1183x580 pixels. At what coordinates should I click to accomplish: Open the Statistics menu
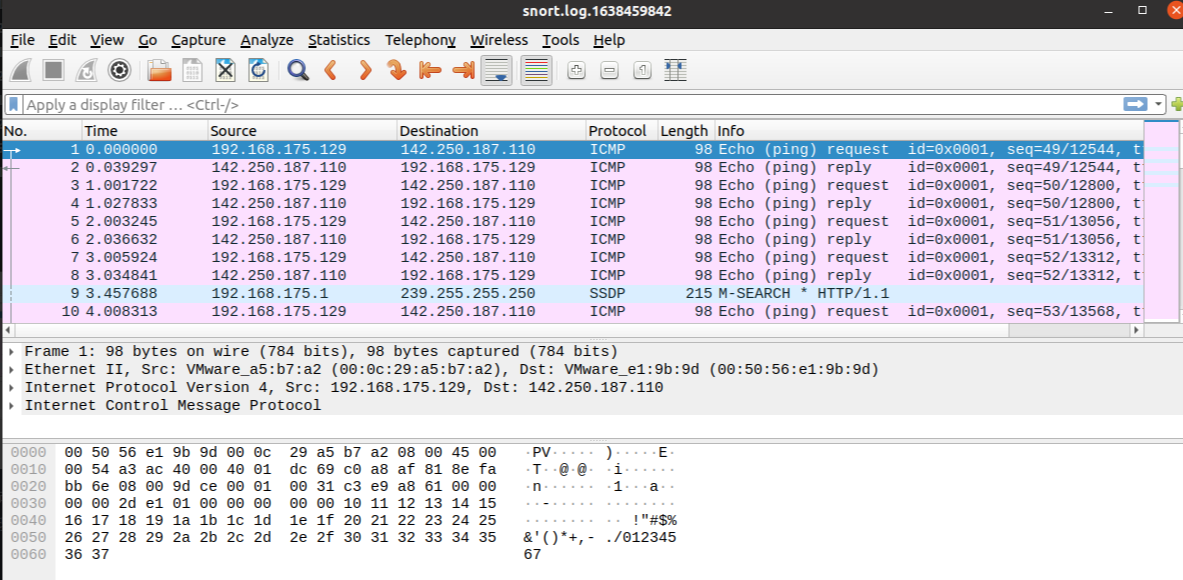(x=338, y=40)
